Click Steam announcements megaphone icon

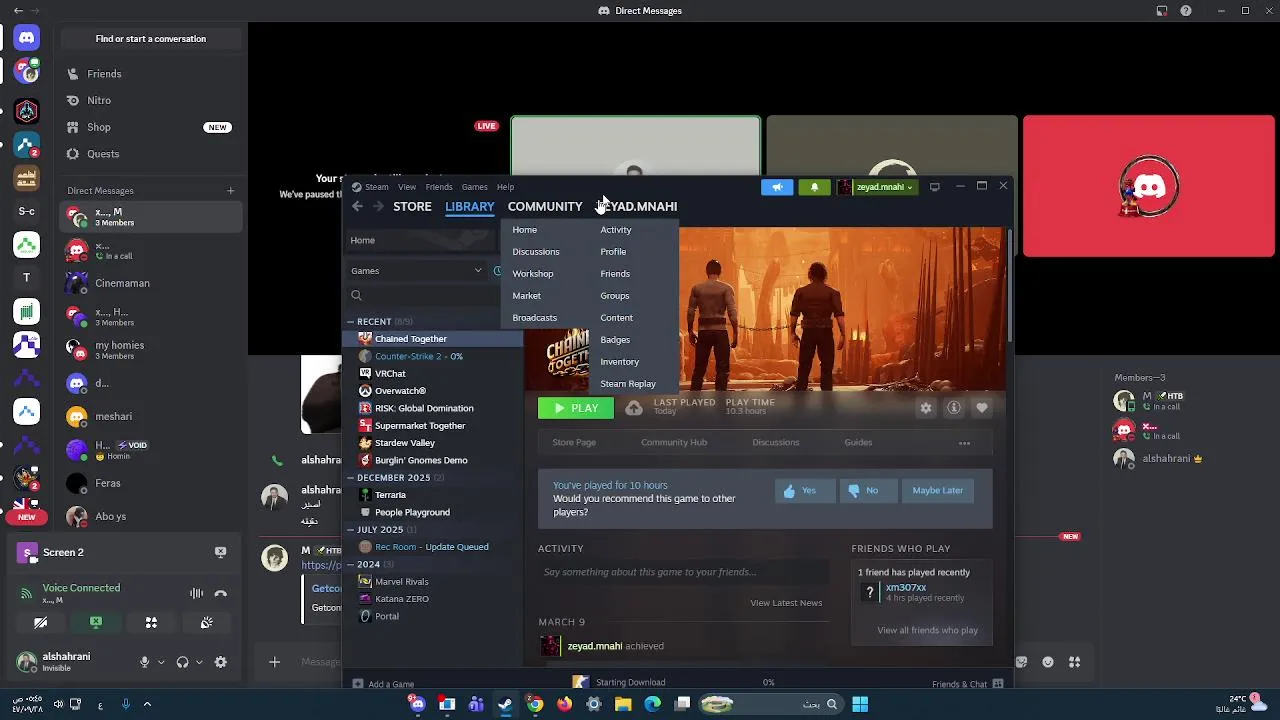pos(777,187)
